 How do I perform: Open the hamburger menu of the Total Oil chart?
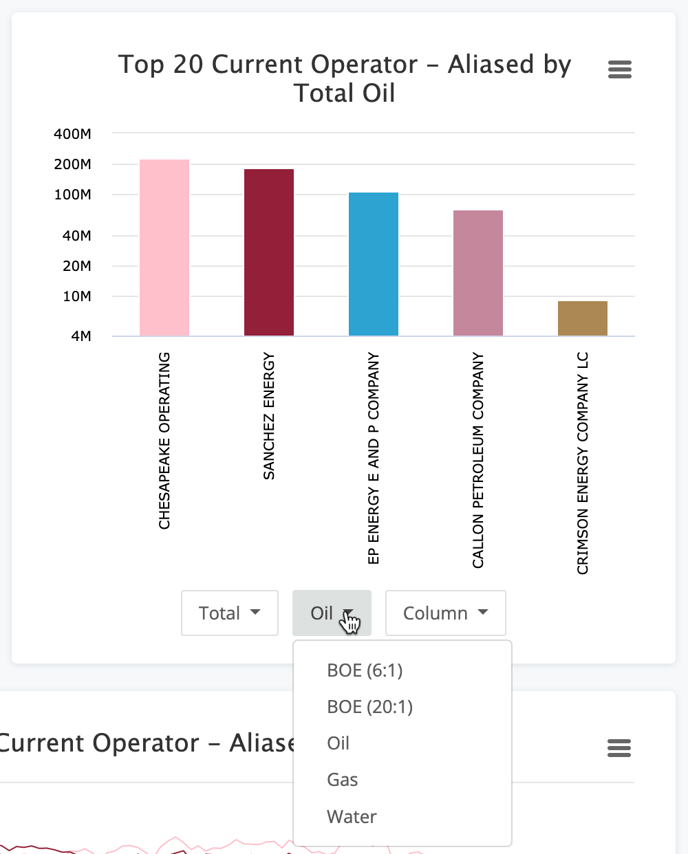pos(619,69)
